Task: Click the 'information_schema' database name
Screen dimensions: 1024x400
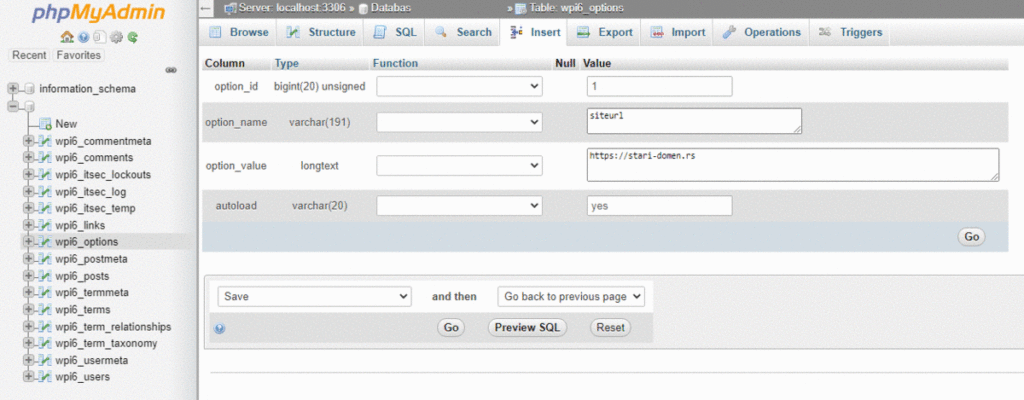Action: [x=88, y=89]
